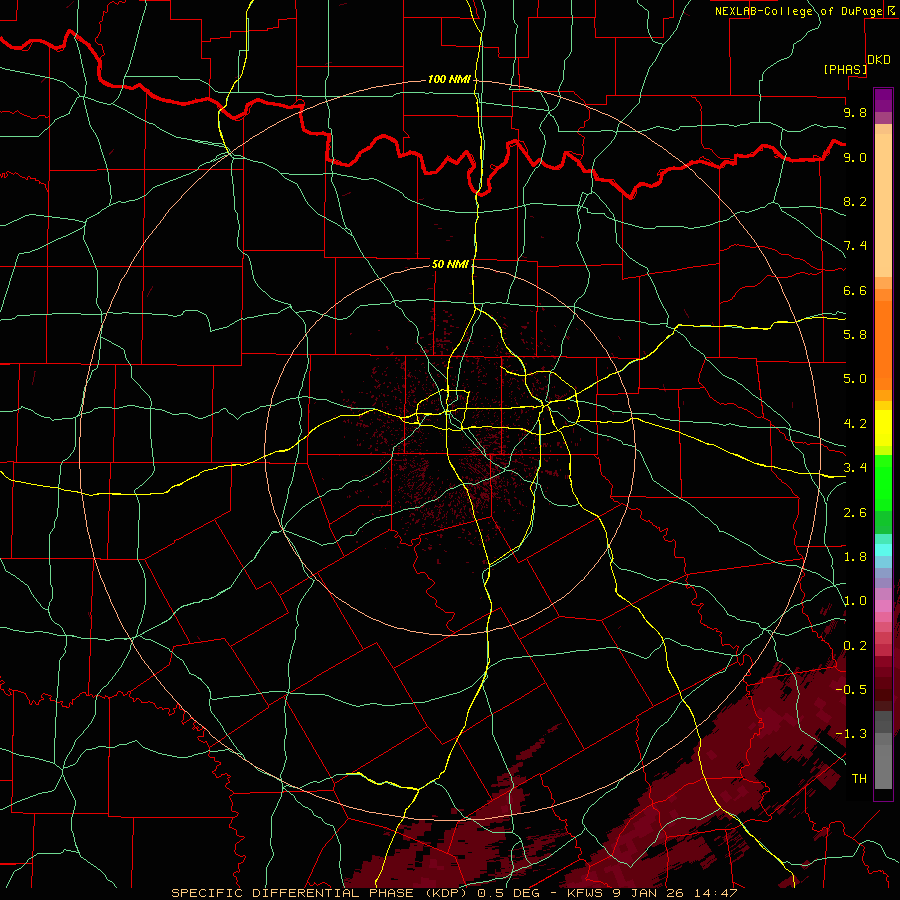Viewport: 900px width, 900px height.
Task: Click the 6.6 value on color scale
Action: coord(855,290)
